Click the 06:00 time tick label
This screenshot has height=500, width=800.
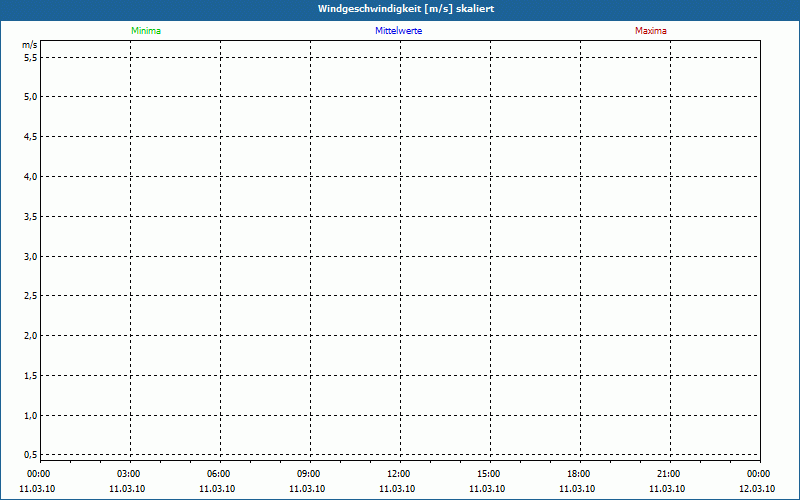pos(219,473)
